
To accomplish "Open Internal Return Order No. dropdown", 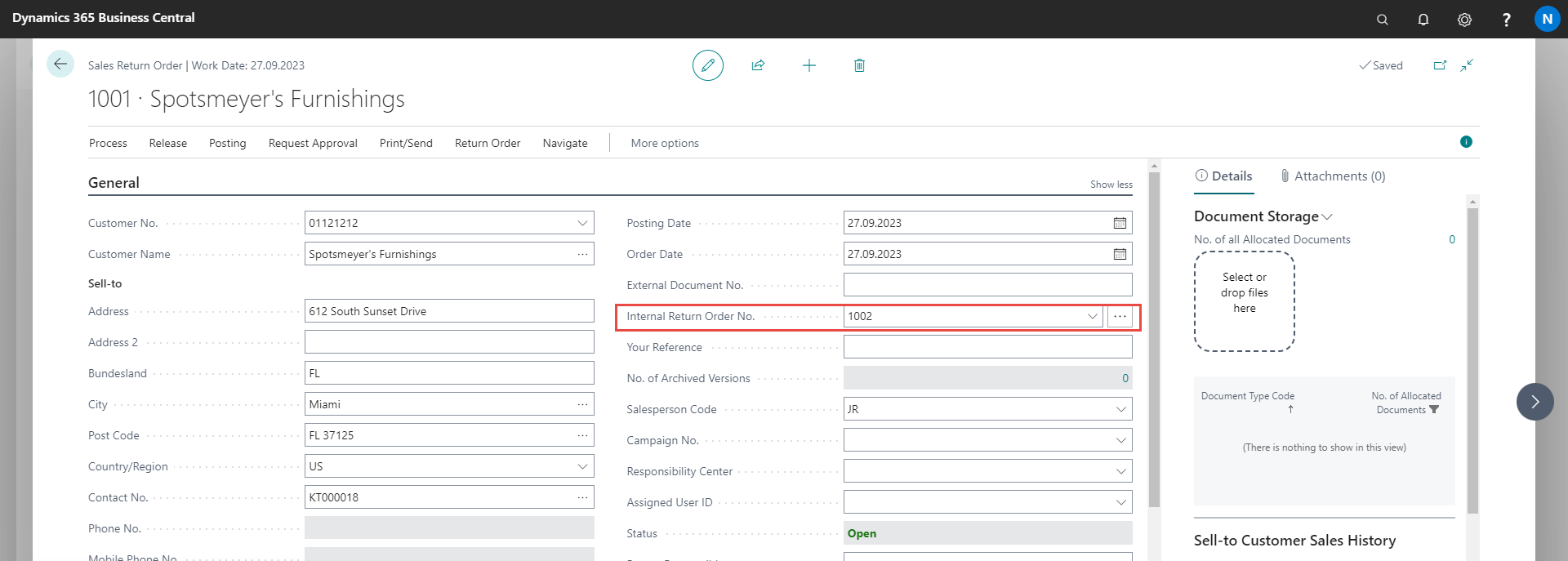I will pyautogui.click(x=1092, y=316).
